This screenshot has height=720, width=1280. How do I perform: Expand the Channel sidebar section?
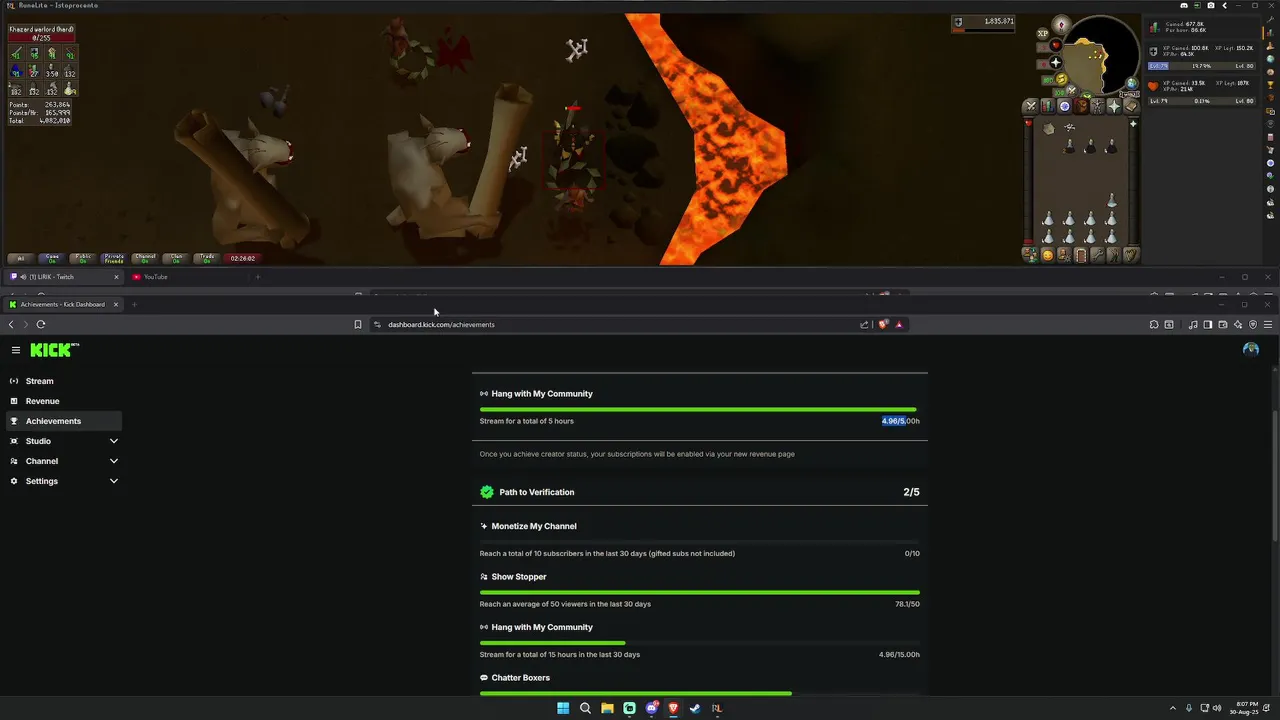coord(64,461)
